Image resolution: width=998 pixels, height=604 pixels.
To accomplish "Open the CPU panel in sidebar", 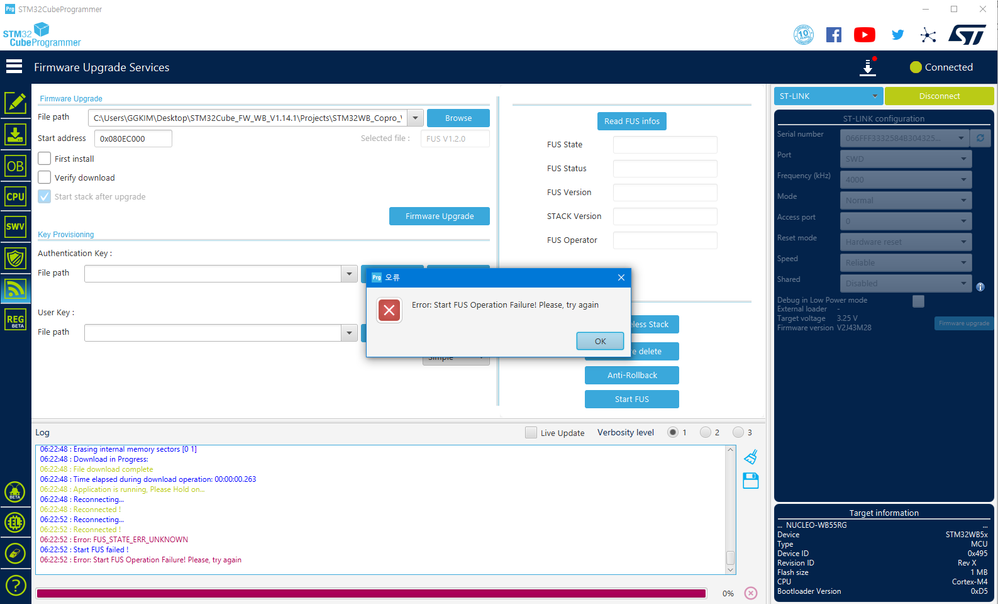I will 15,197.
